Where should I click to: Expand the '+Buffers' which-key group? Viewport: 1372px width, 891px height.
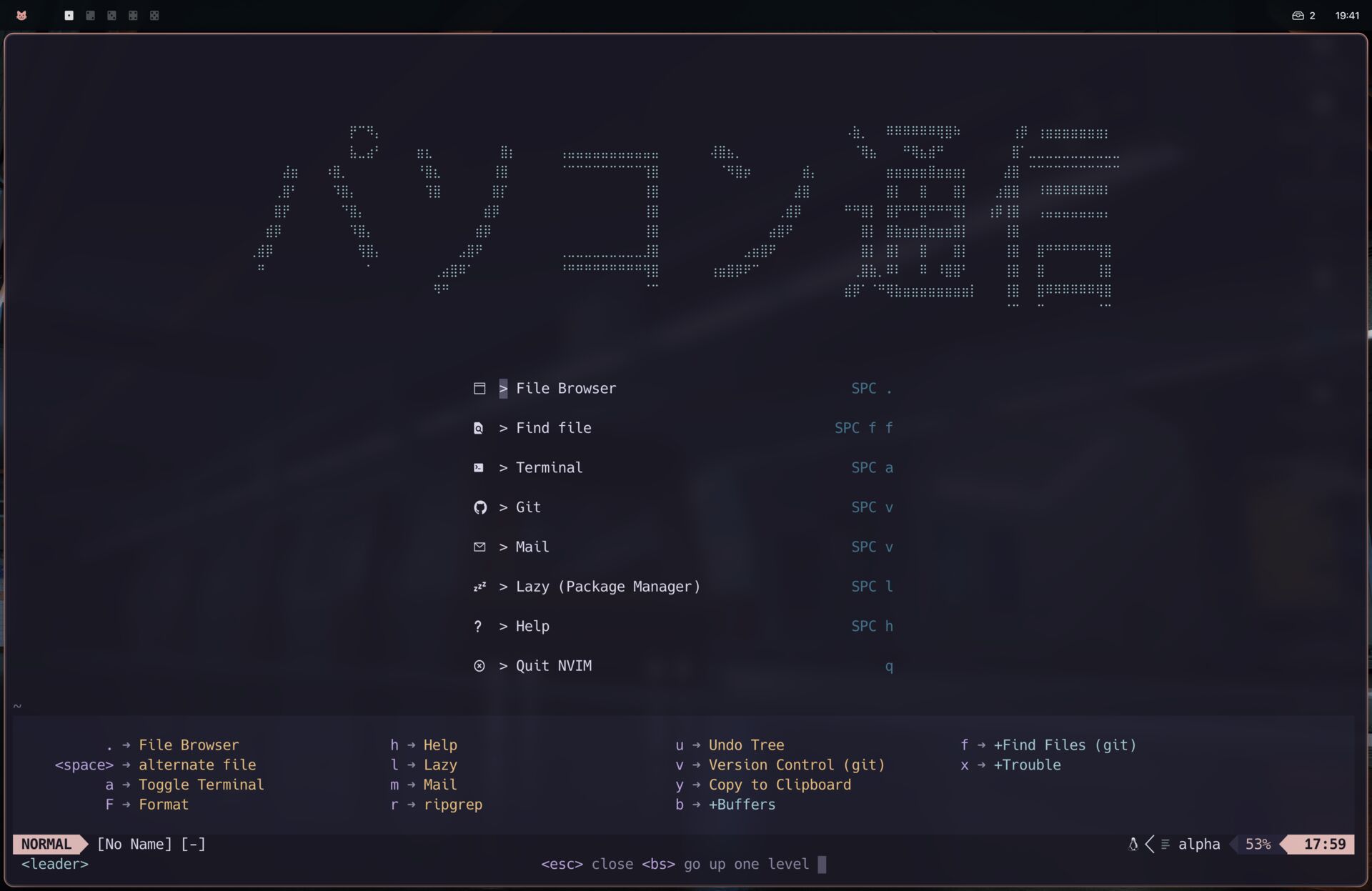pos(742,805)
